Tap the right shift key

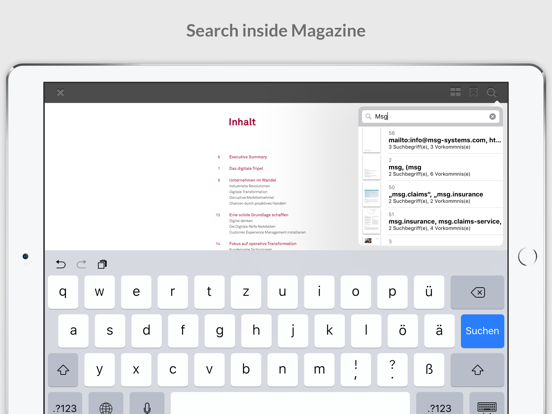pyautogui.click(x=477, y=370)
